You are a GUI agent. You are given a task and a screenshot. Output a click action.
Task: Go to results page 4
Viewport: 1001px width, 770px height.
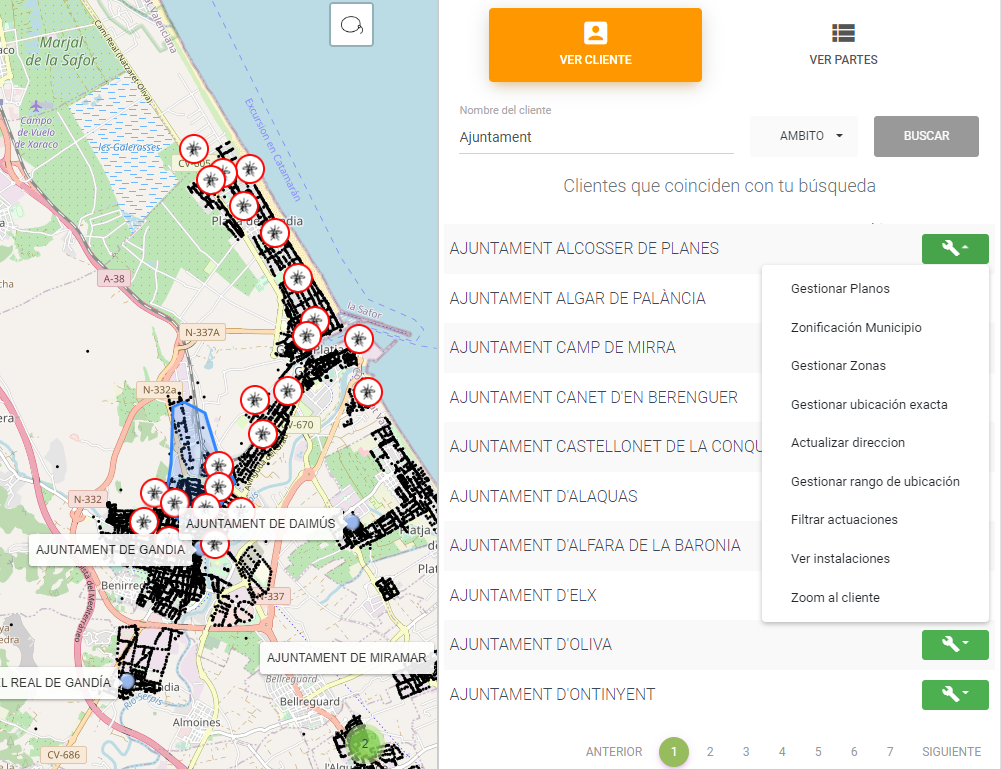[x=782, y=752]
